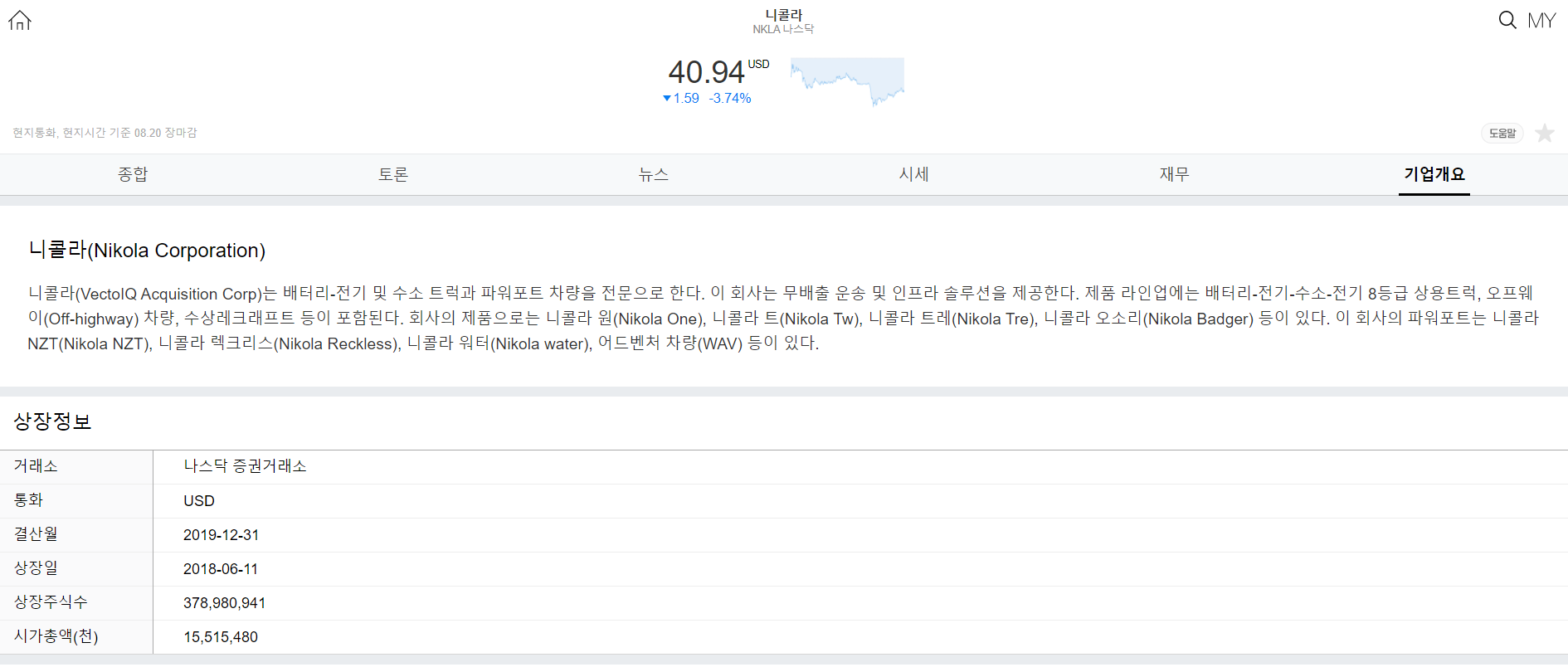
Task: Click the 시가총액(천) row label
Action: point(56,636)
